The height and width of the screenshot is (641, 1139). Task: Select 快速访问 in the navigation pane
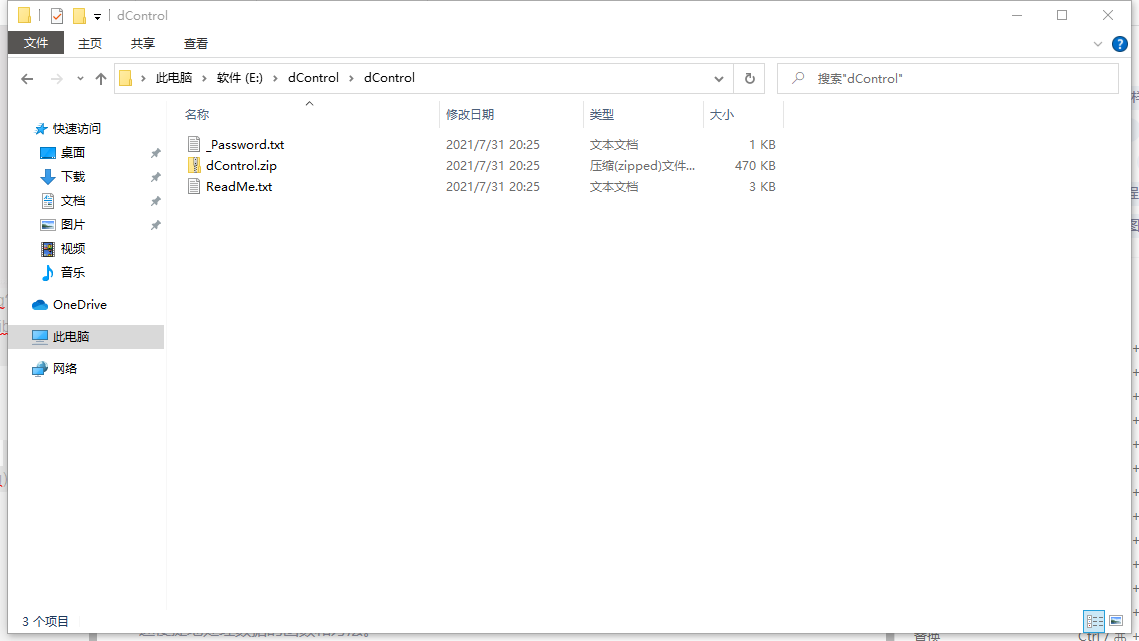(76, 129)
